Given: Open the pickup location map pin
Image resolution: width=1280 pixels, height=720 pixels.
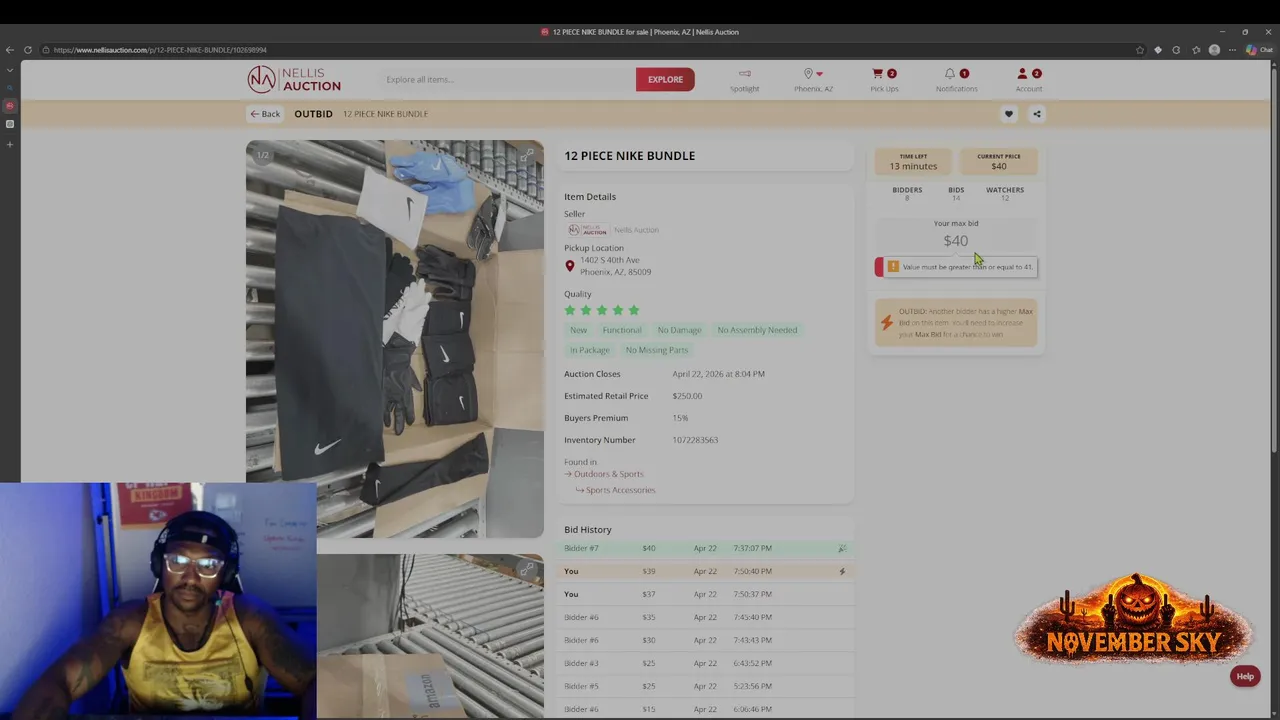Looking at the screenshot, I should (570, 266).
